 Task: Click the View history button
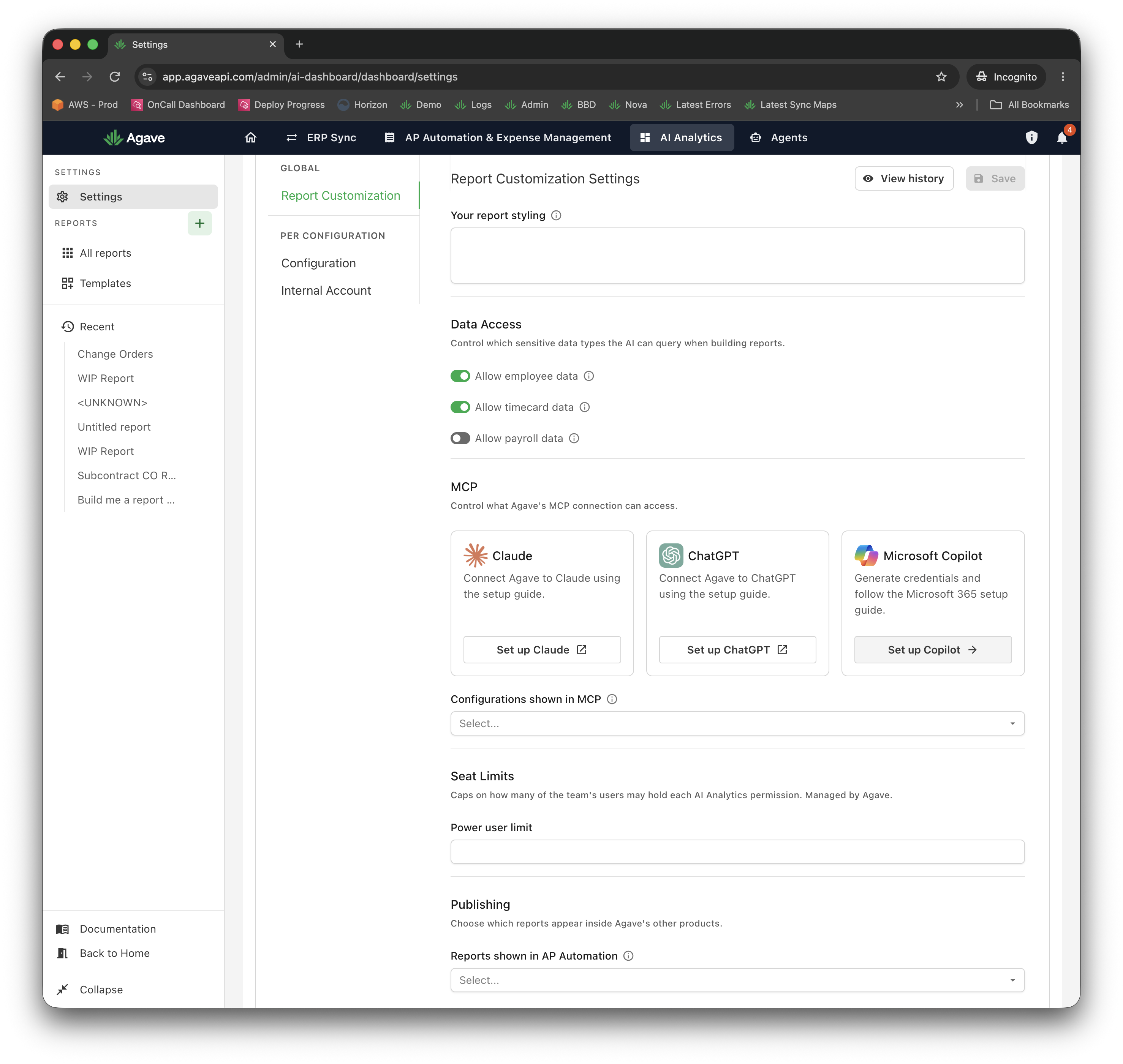(904, 178)
